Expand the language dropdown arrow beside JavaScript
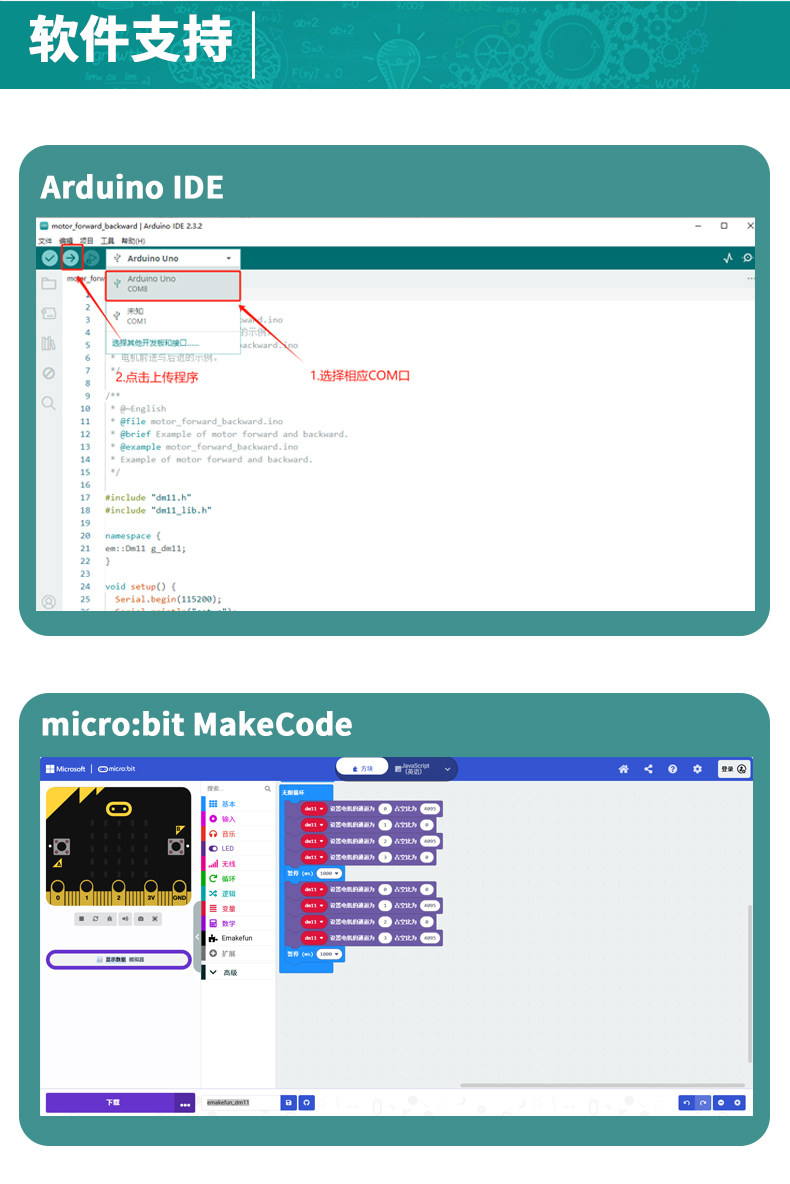790x1184 pixels. tap(447, 769)
